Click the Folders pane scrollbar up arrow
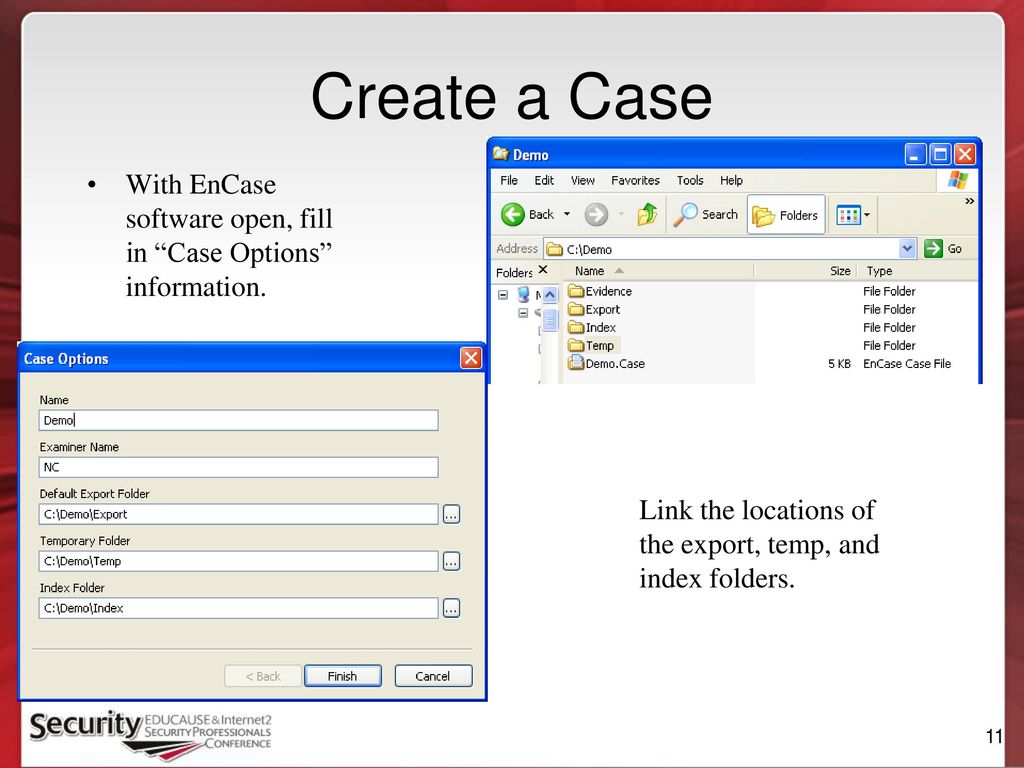1024x768 pixels. pos(550,295)
